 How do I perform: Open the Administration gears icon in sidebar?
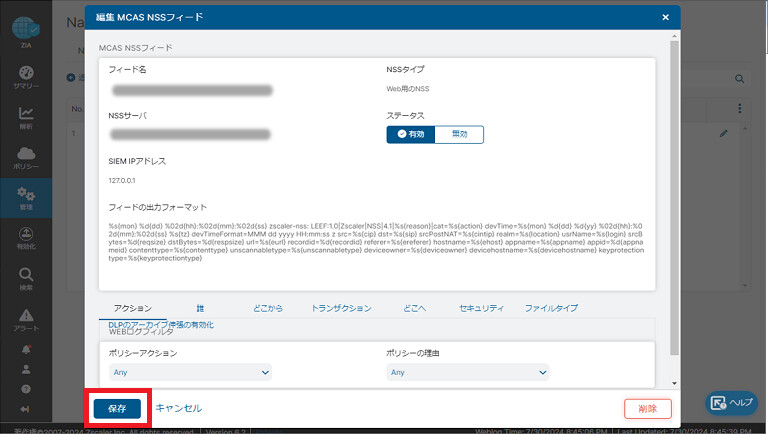point(26,194)
